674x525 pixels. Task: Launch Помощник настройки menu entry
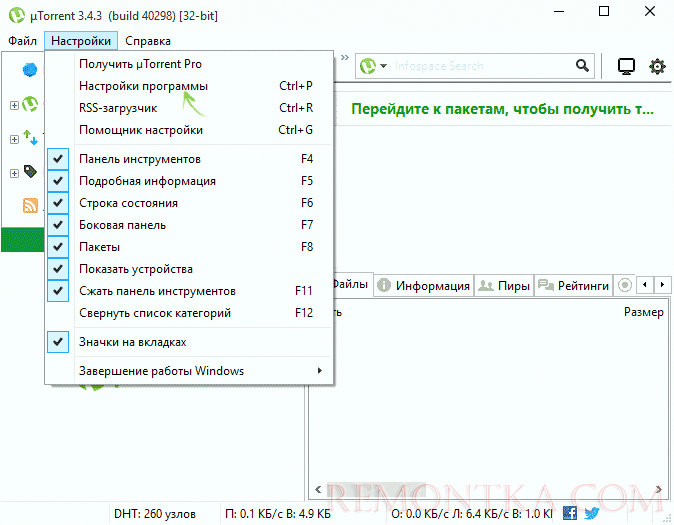pos(189,130)
